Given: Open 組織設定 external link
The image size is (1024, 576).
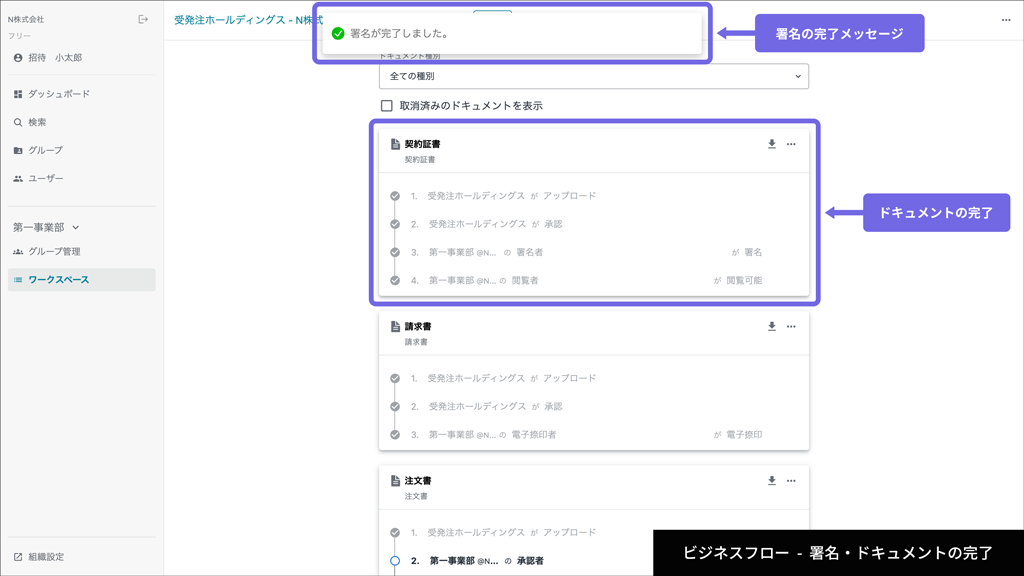Looking at the screenshot, I should pos(39,557).
